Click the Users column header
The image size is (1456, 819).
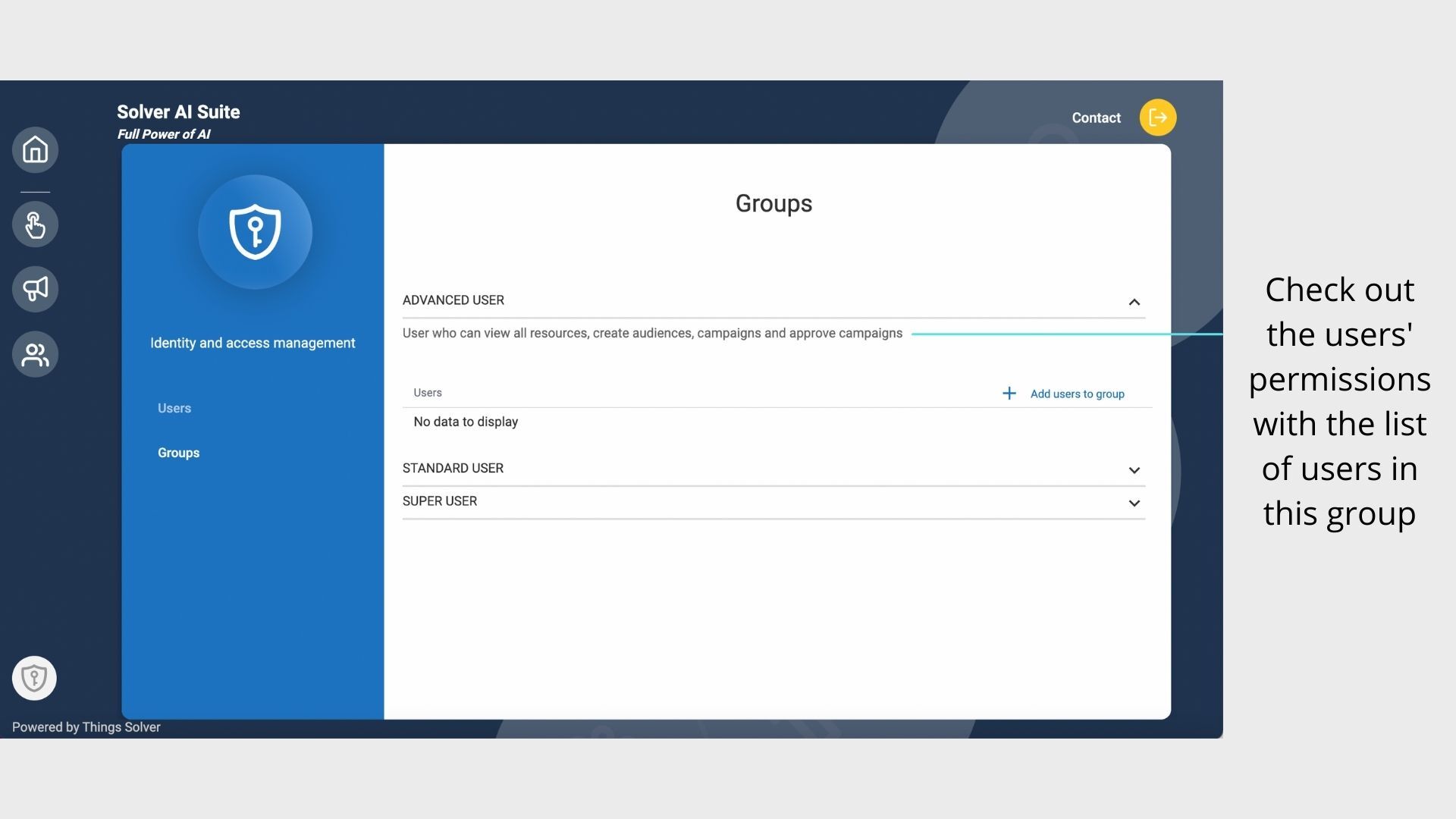(x=428, y=393)
